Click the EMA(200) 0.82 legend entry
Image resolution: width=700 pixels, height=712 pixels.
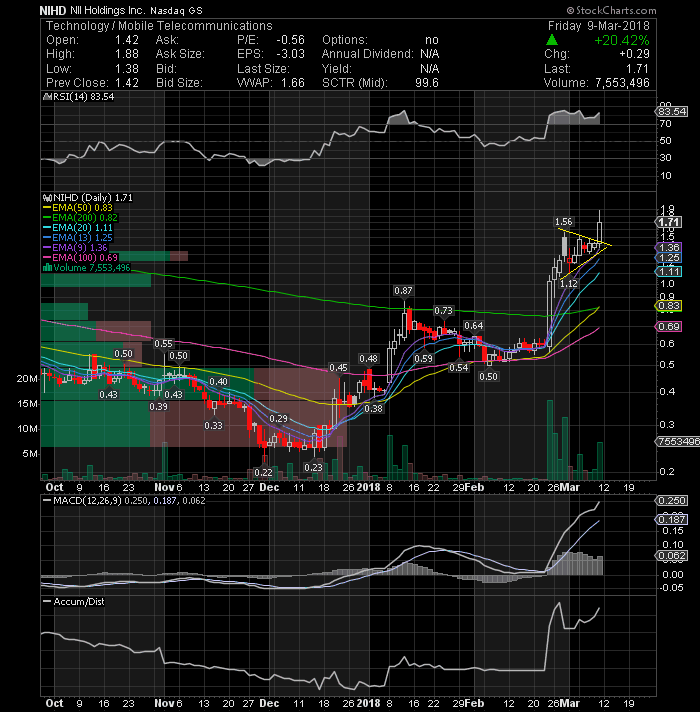click(x=80, y=218)
